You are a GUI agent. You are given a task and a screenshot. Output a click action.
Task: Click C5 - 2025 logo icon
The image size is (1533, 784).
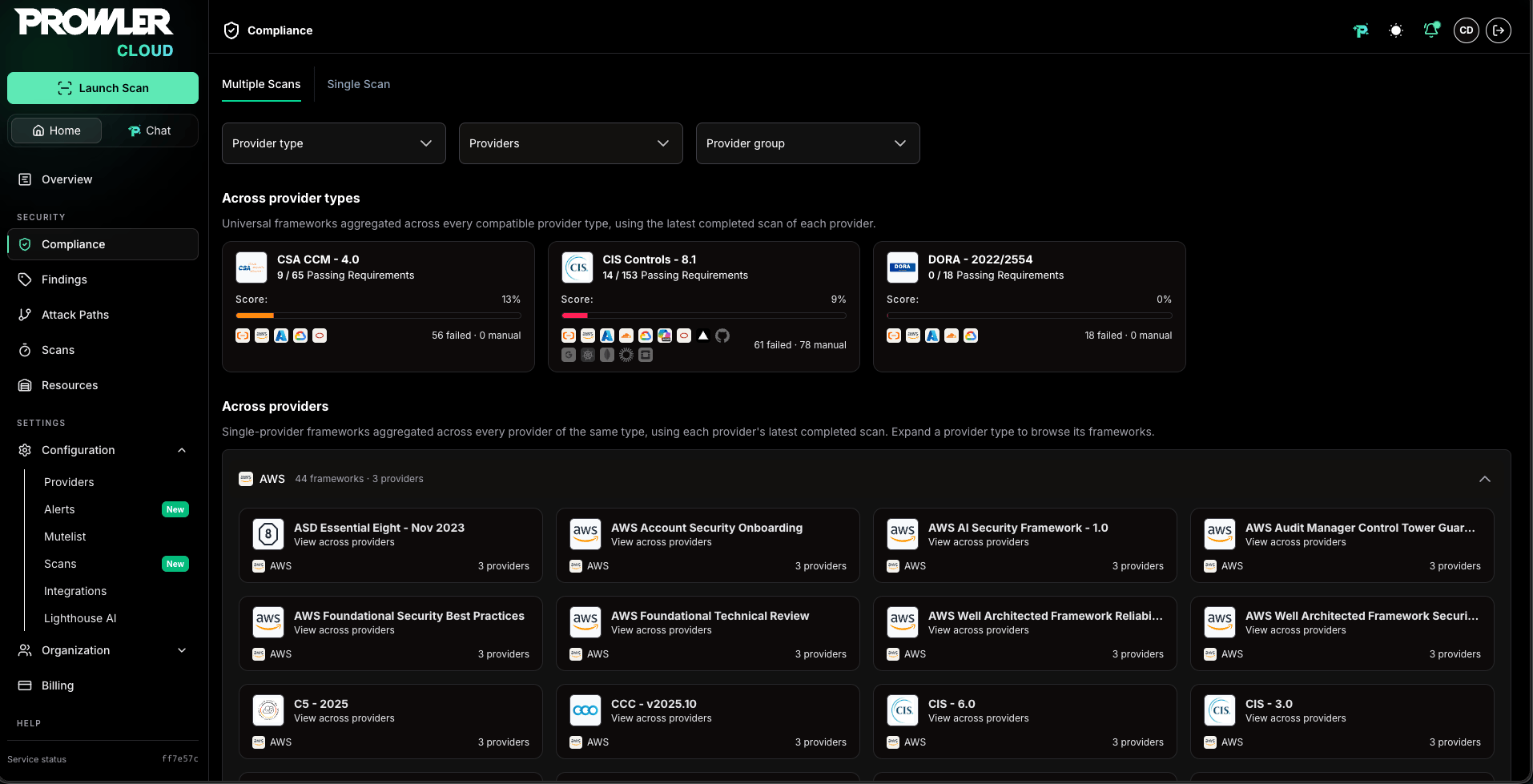[x=268, y=710]
